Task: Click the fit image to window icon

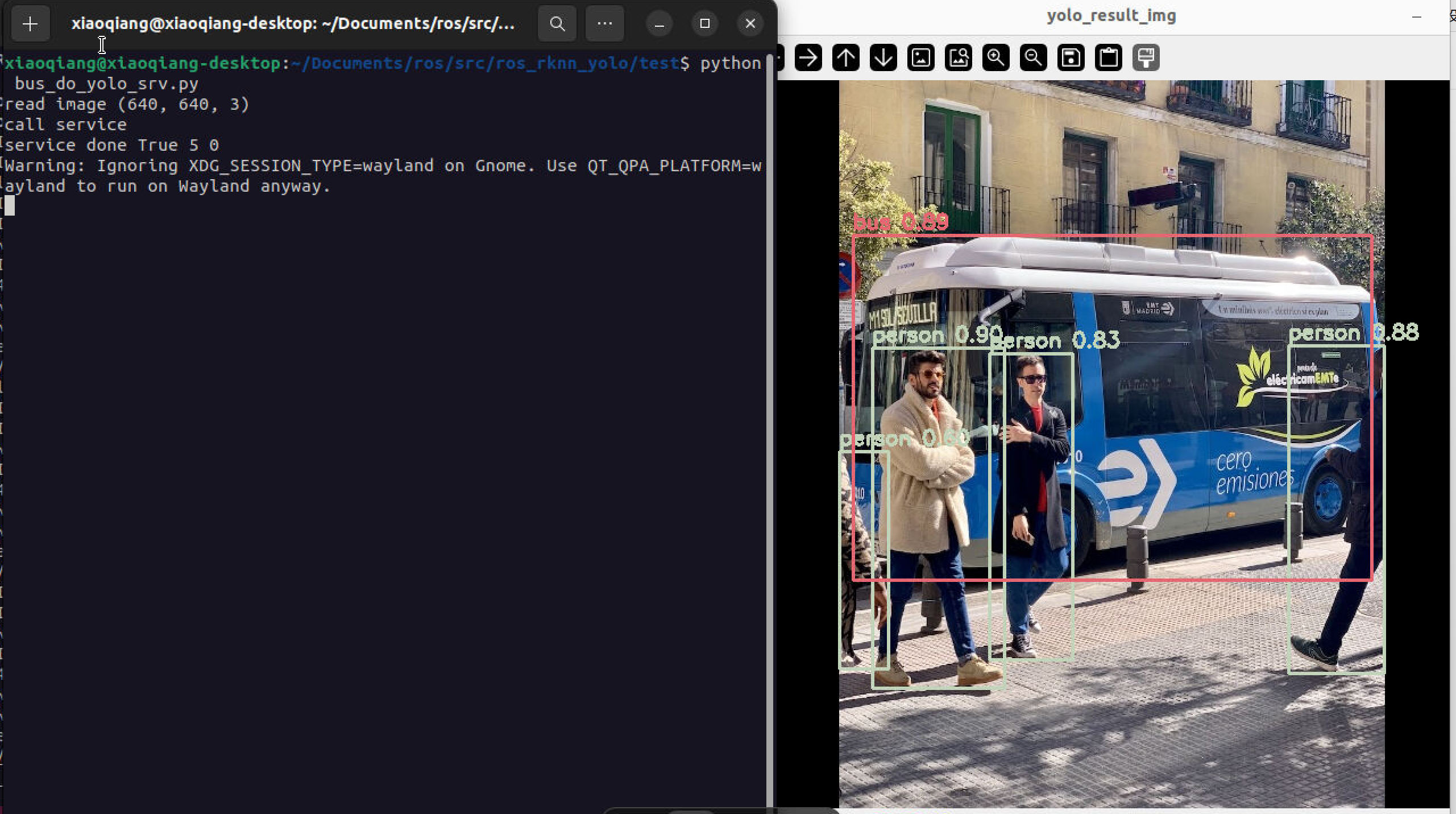Action: coord(959,57)
